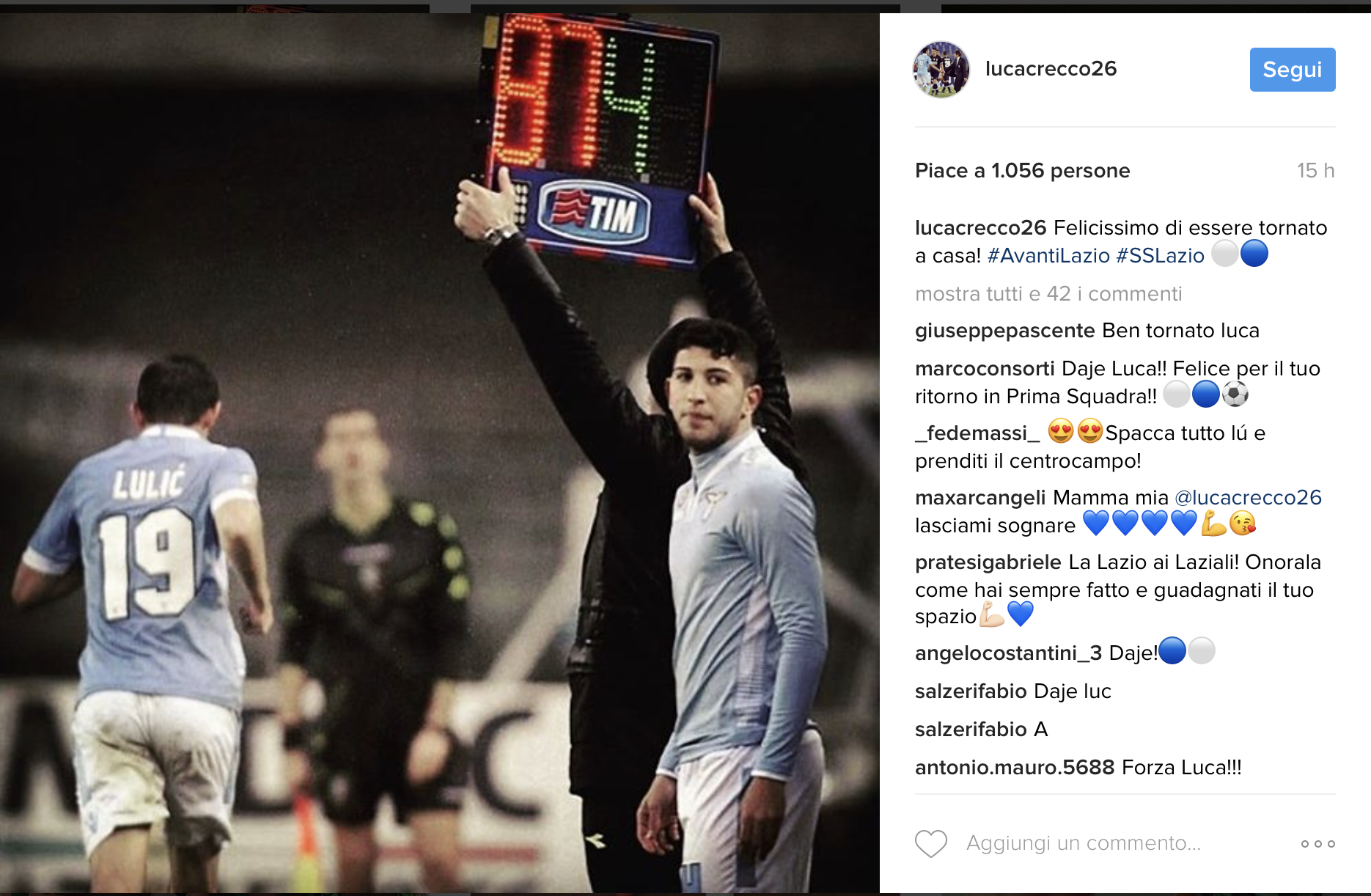Open the lucacrecco26 username in the header
This screenshot has width=1371, height=896.
point(1051,69)
